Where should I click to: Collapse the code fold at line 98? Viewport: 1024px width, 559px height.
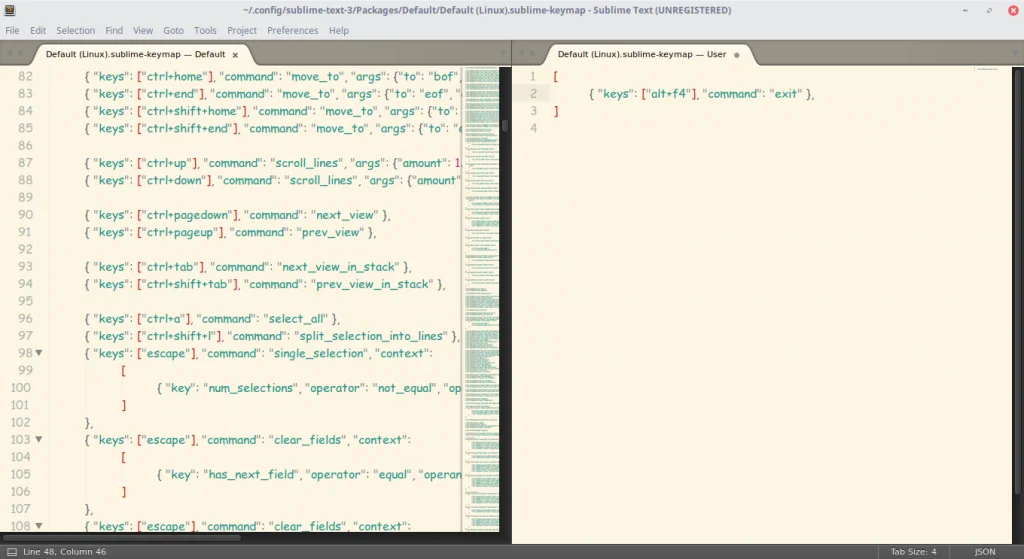coord(39,353)
